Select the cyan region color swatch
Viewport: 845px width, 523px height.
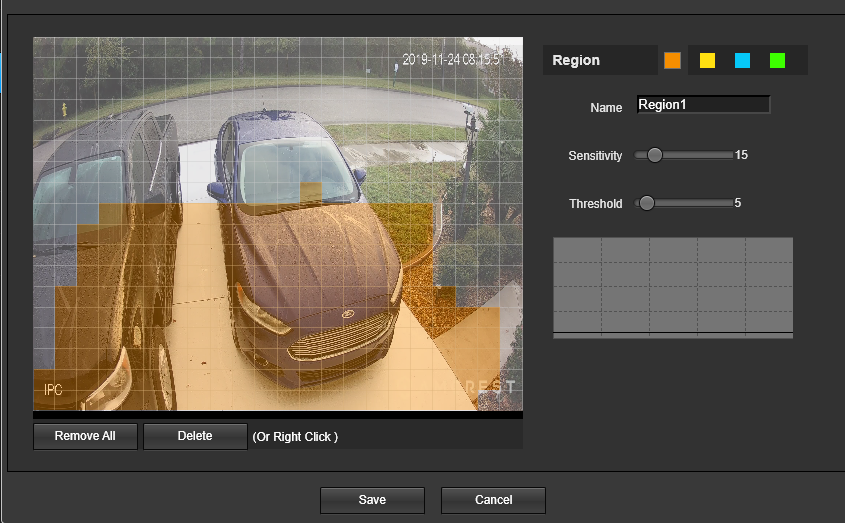click(742, 60)
